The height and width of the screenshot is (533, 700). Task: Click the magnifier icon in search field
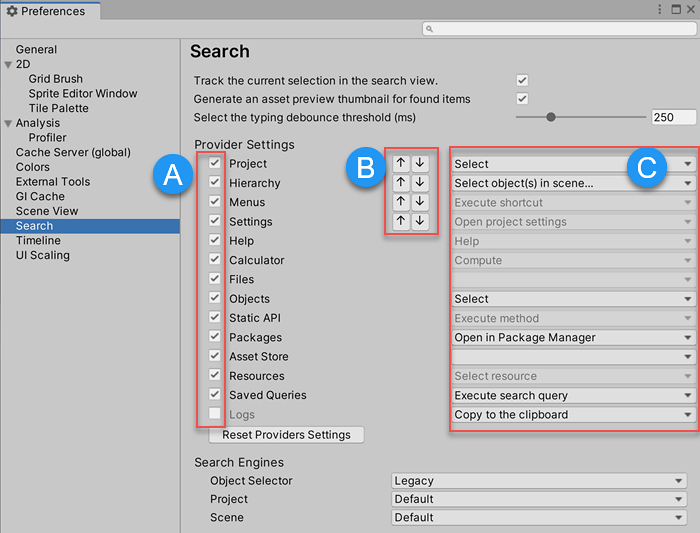click(429, 29)
